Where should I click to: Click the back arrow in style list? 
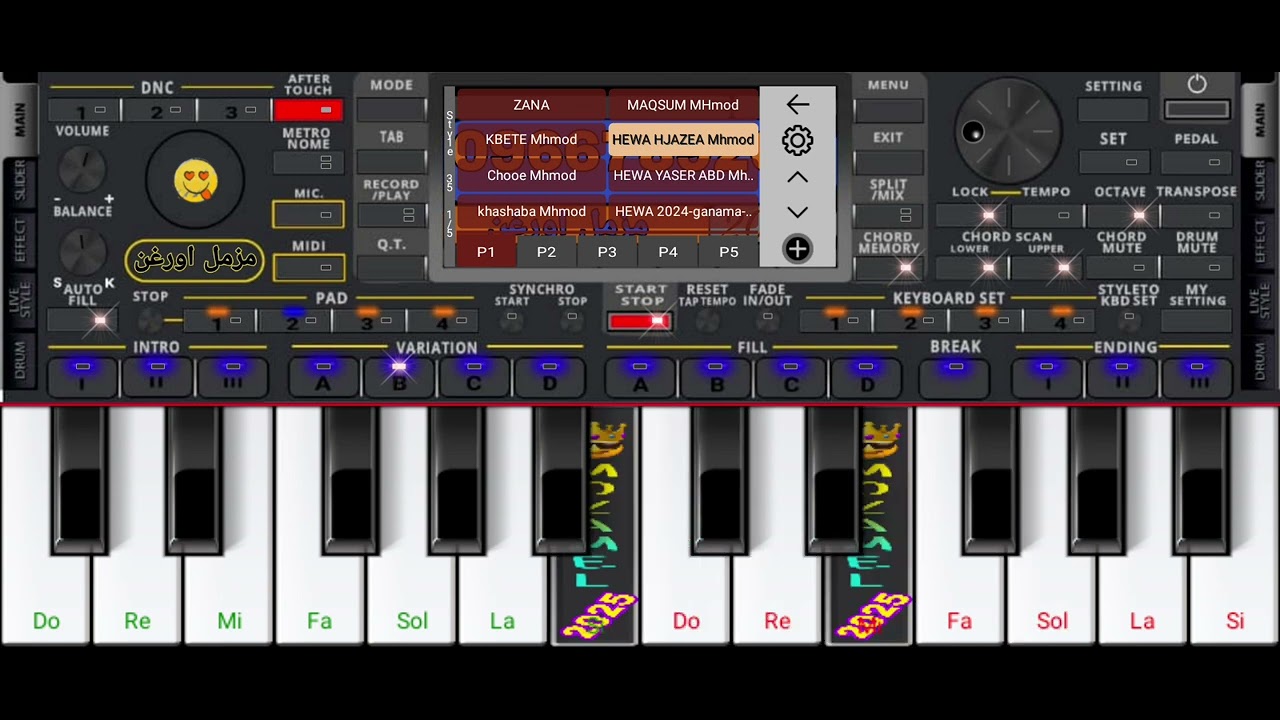(797, 104)
